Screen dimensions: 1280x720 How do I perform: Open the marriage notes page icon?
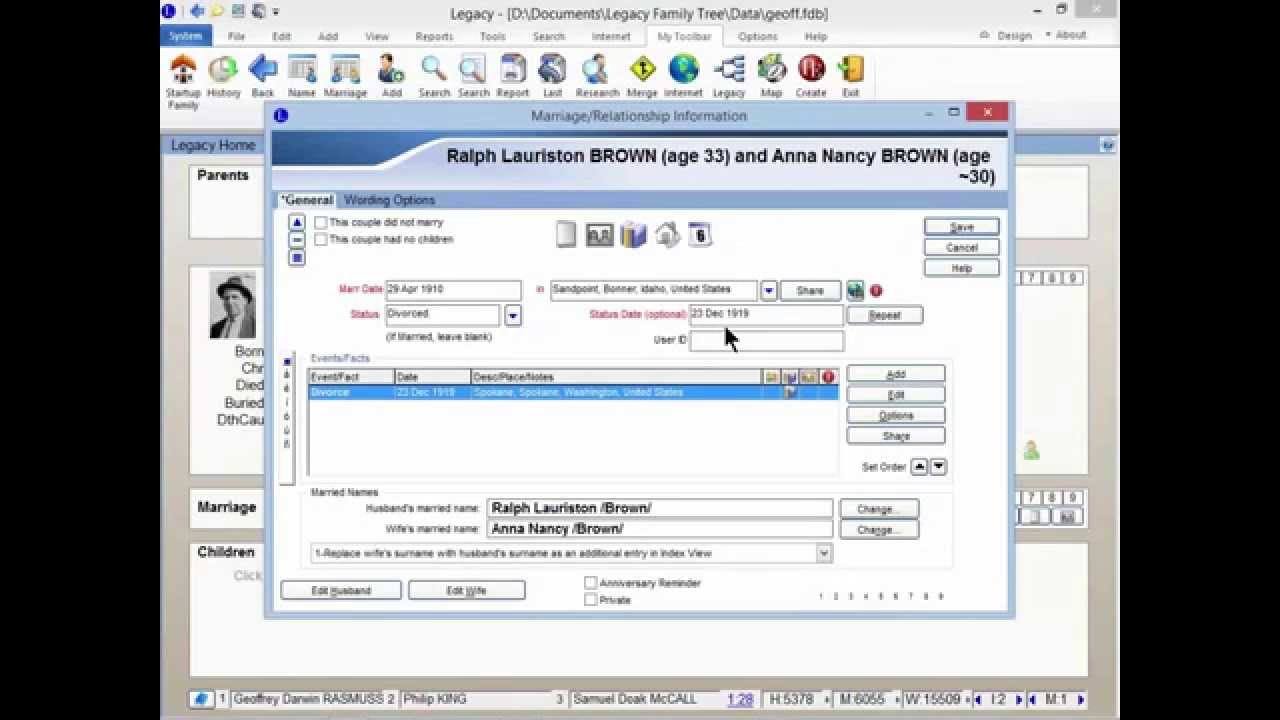[566, 235]
